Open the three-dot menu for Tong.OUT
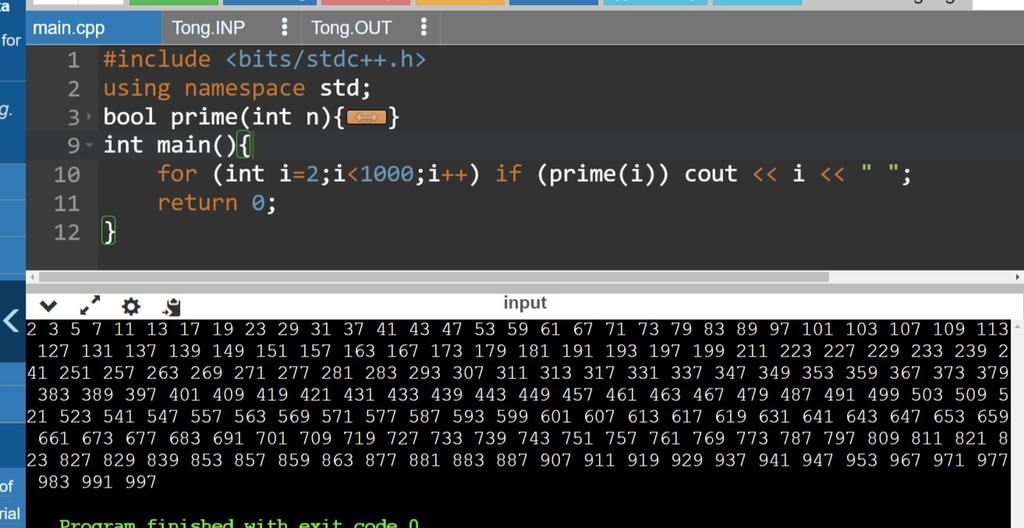Viewport: 1024px width, 528px height. [424, 27]
